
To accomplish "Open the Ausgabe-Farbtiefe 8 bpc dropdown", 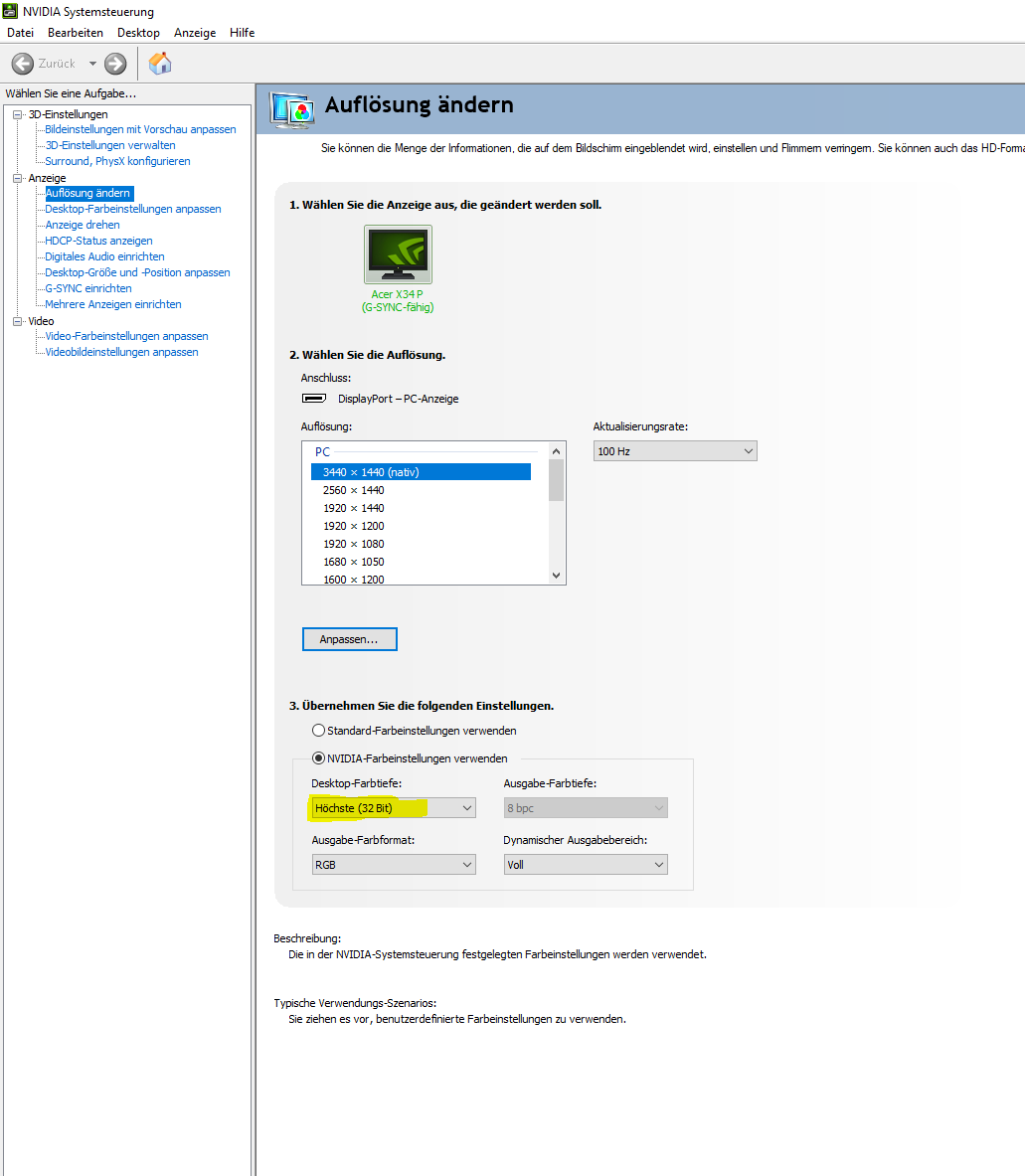I will click(x=585, y=808).
